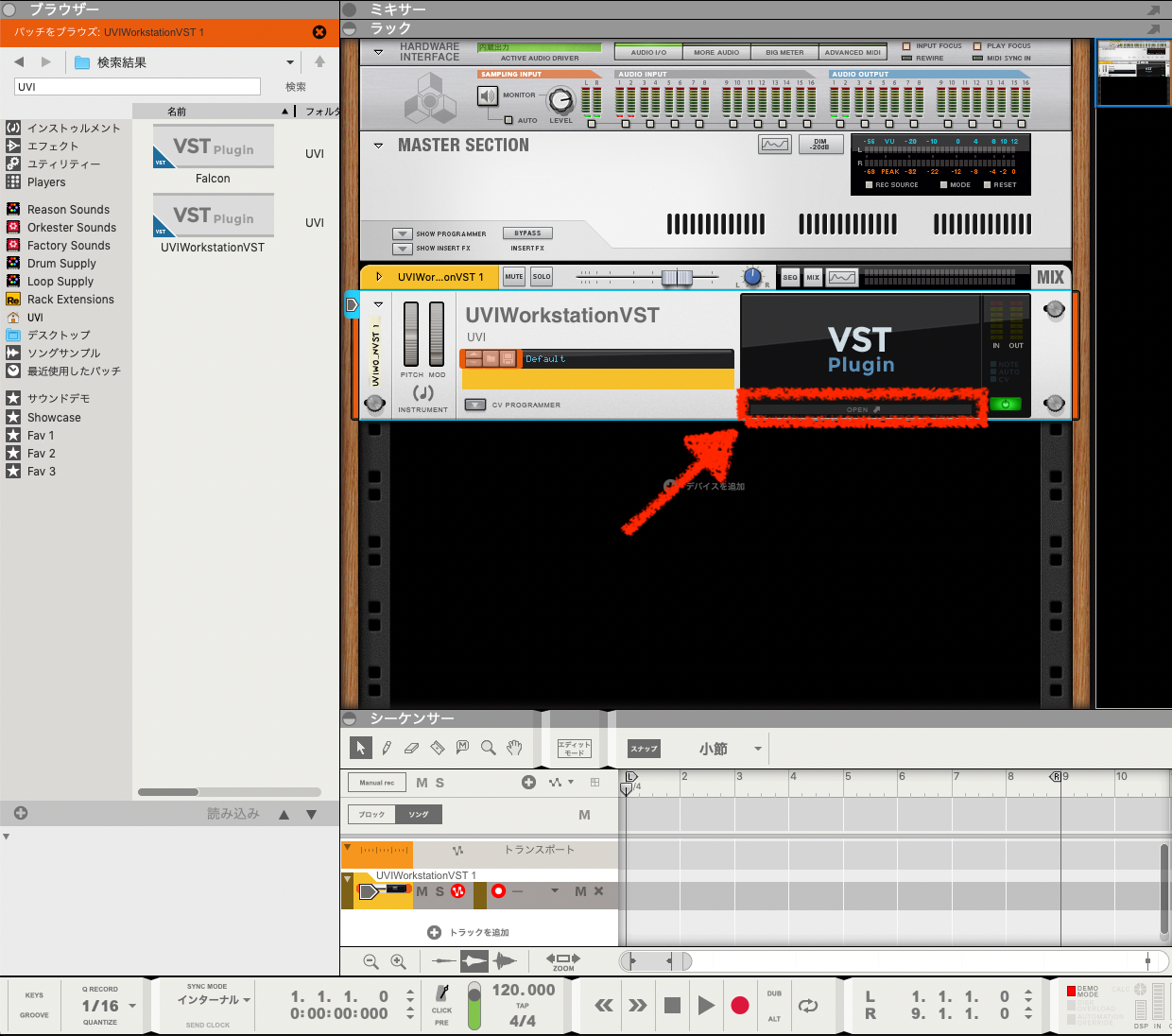The width and height of the screenshot is (1172, 1036).
Task: Click the metronome CLICK icon
Action: tap(442, 993)
